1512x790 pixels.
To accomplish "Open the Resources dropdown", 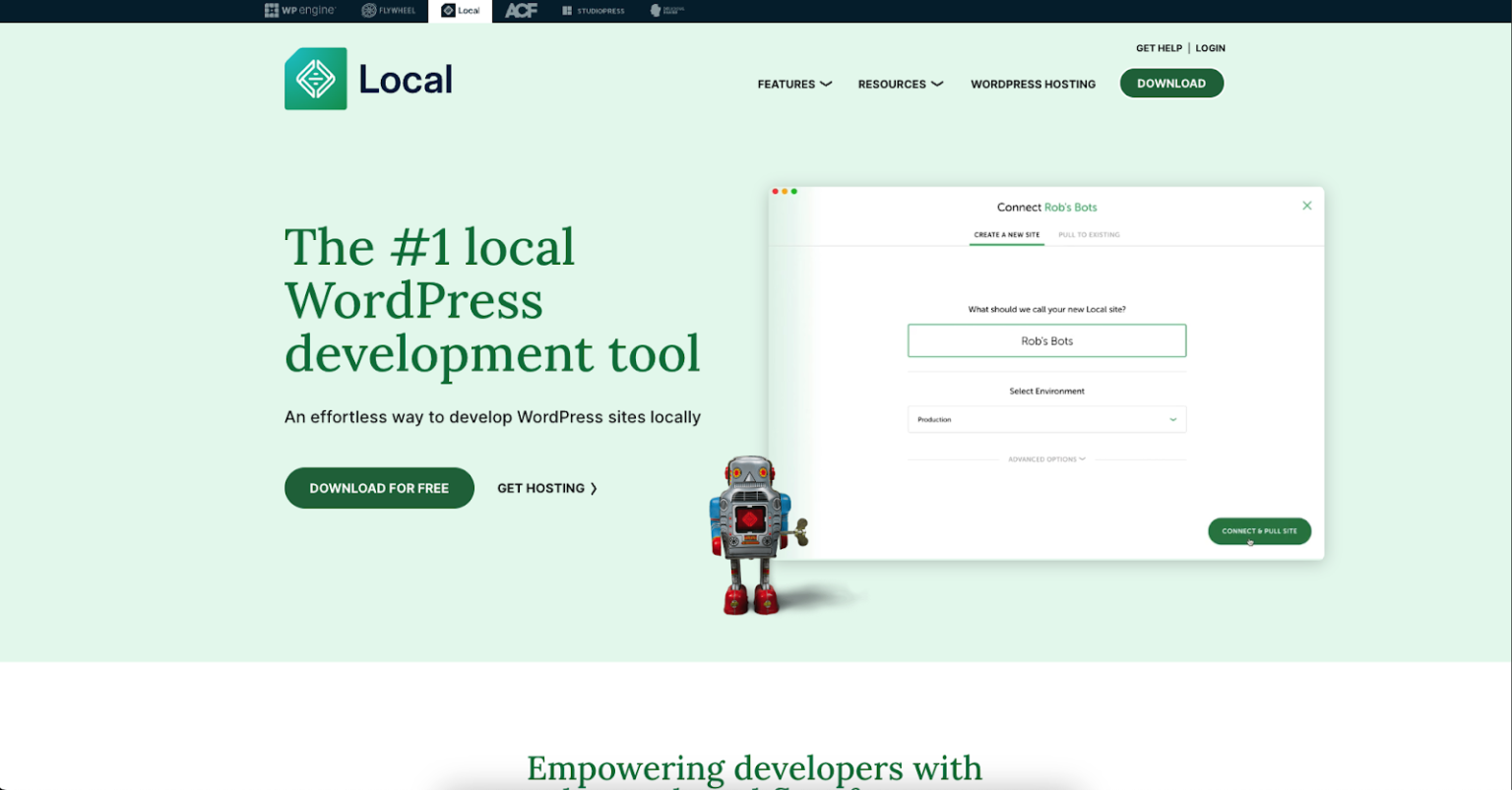I will point(900,84).
